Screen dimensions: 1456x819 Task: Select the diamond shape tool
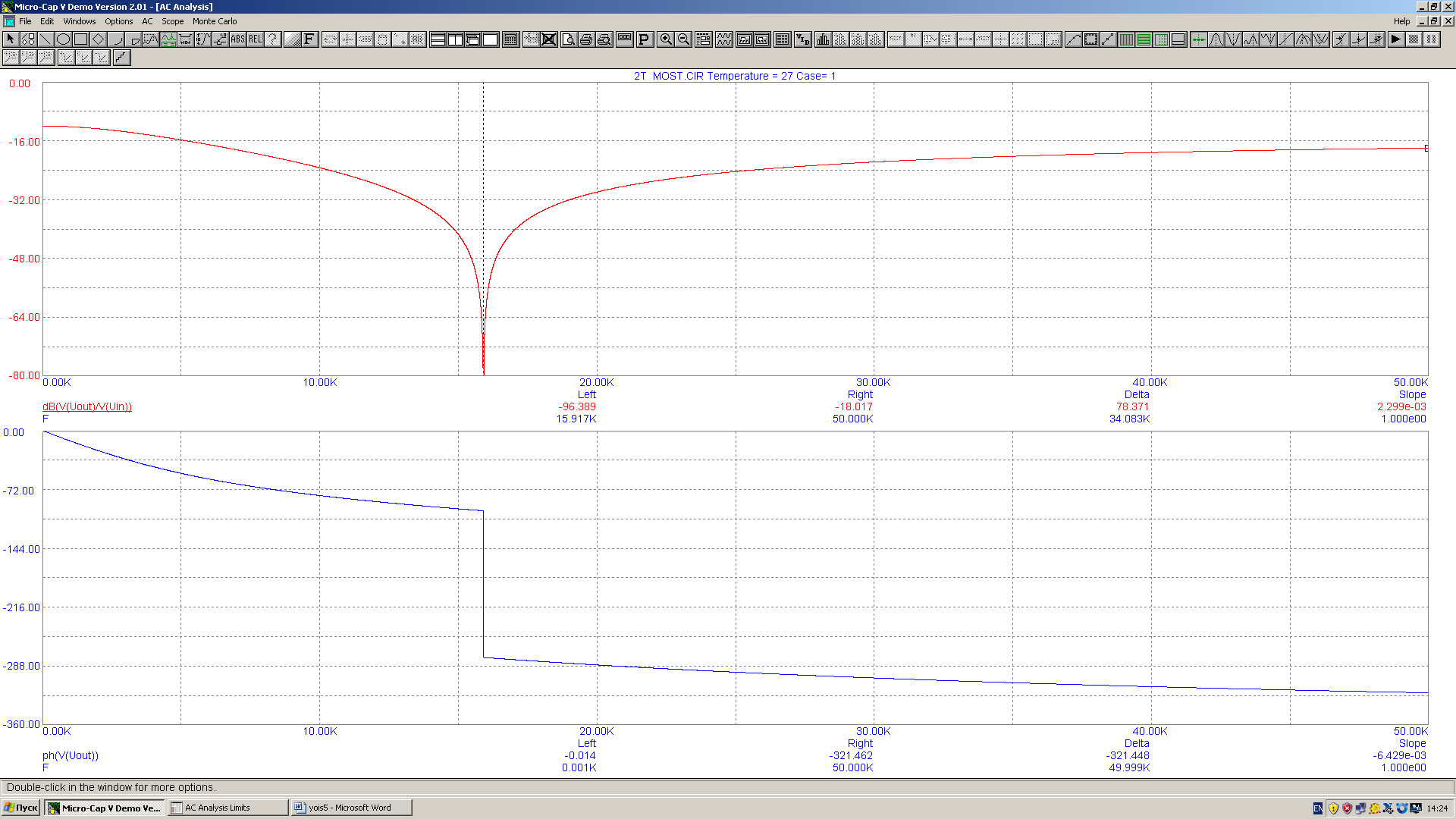(98, 39)
